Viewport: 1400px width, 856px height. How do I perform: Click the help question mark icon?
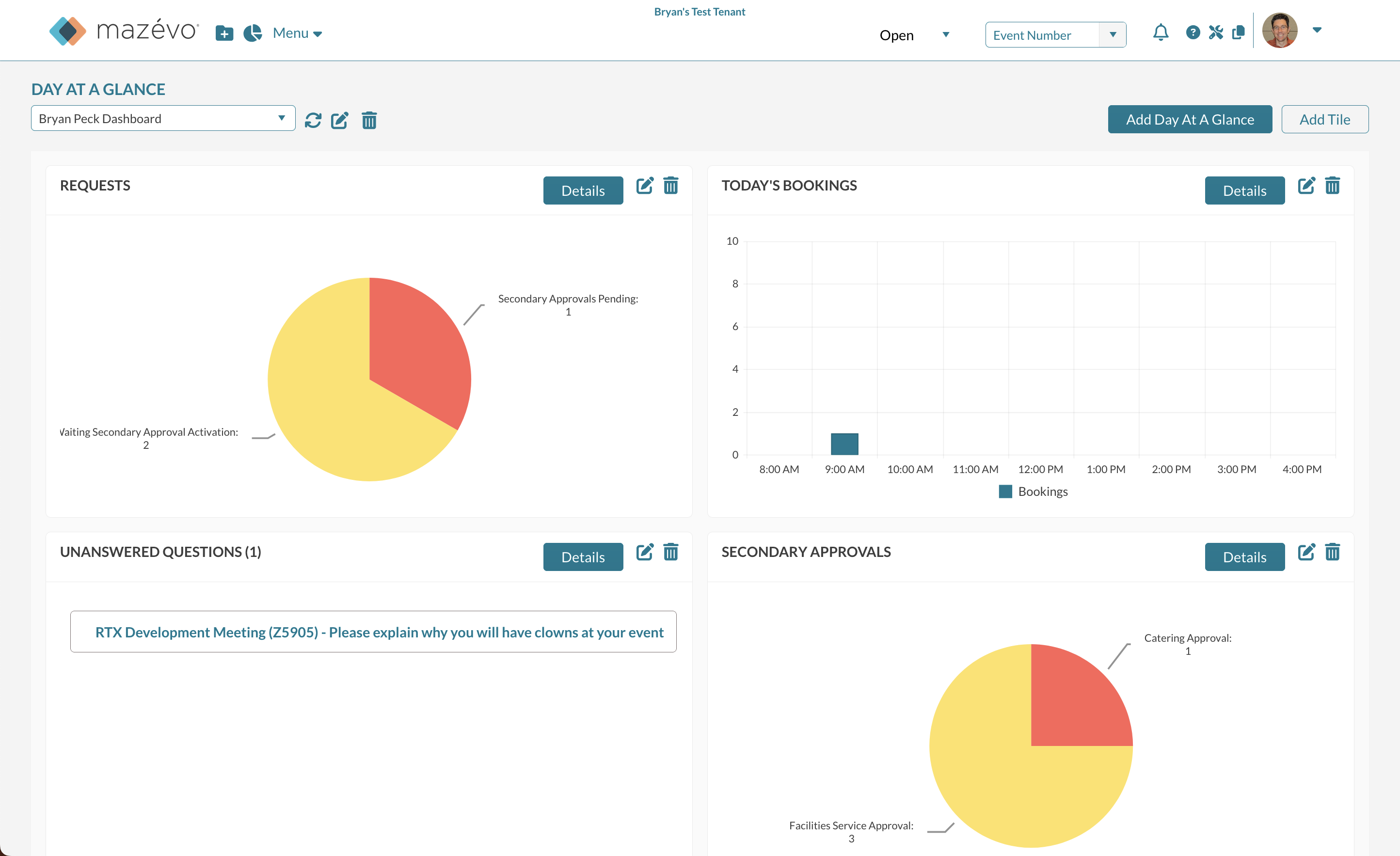(1192, 32)
